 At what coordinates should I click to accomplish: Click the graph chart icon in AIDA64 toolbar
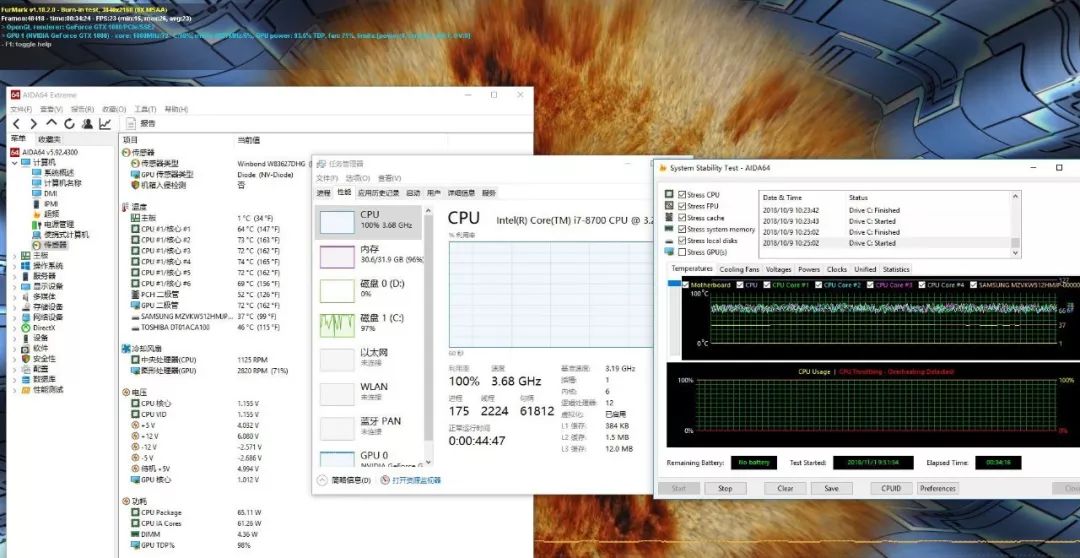(x=105, y=124)
